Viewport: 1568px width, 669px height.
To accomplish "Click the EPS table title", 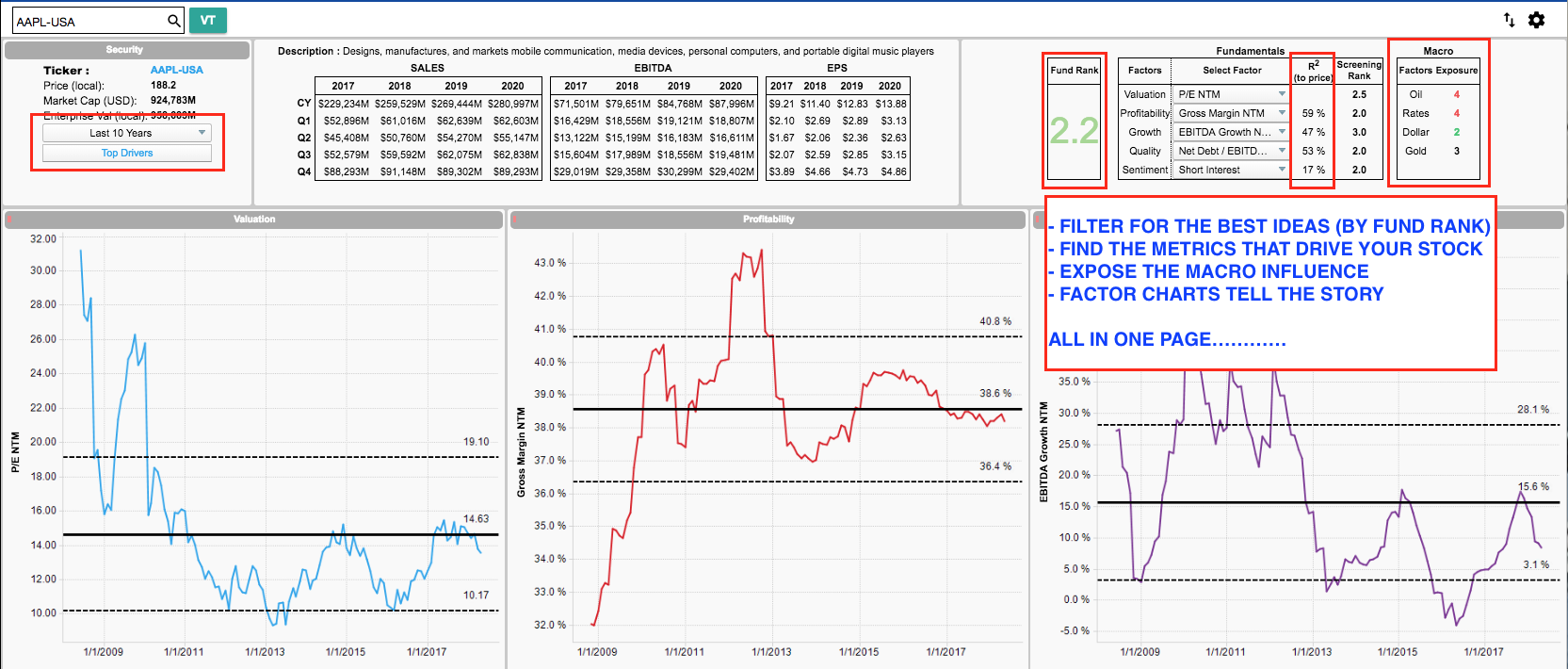I will click(837, 68).
